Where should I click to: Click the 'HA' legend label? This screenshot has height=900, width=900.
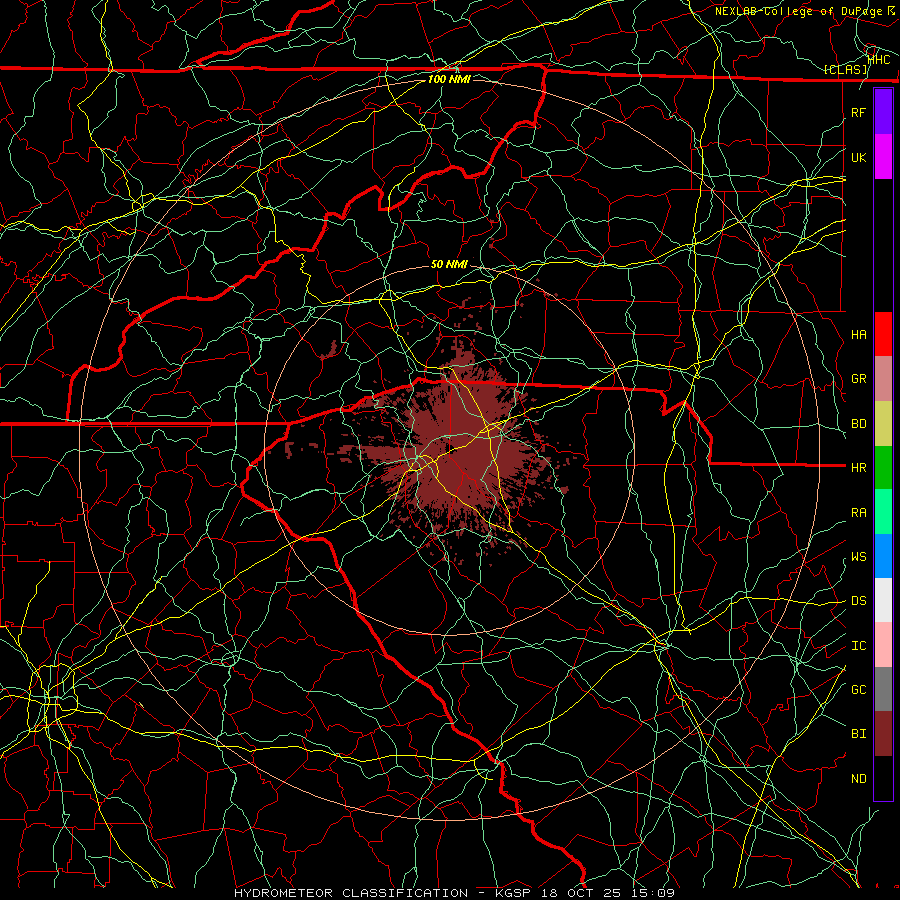coord(858,334)
